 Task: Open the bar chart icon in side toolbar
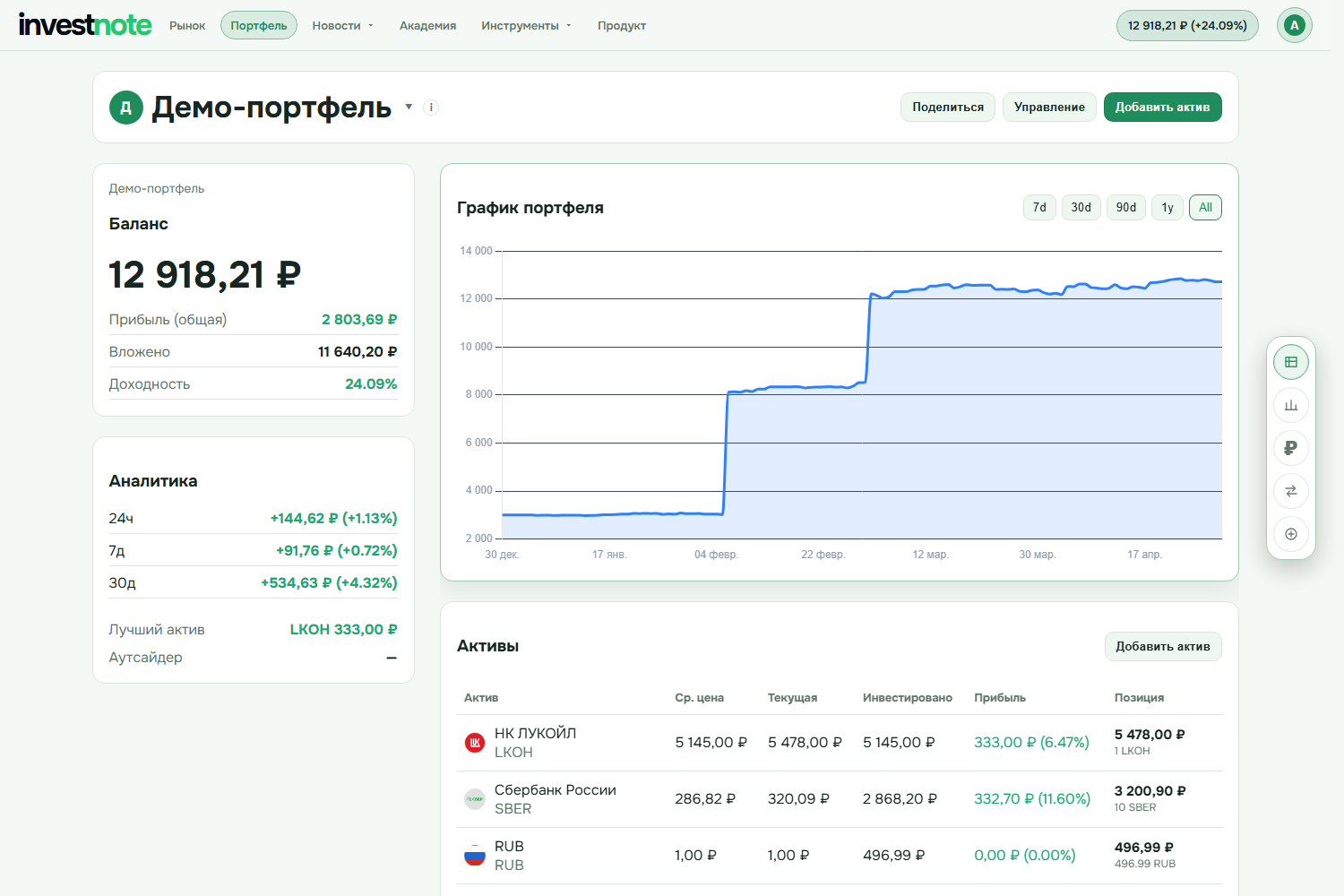tap(1291, 405)
